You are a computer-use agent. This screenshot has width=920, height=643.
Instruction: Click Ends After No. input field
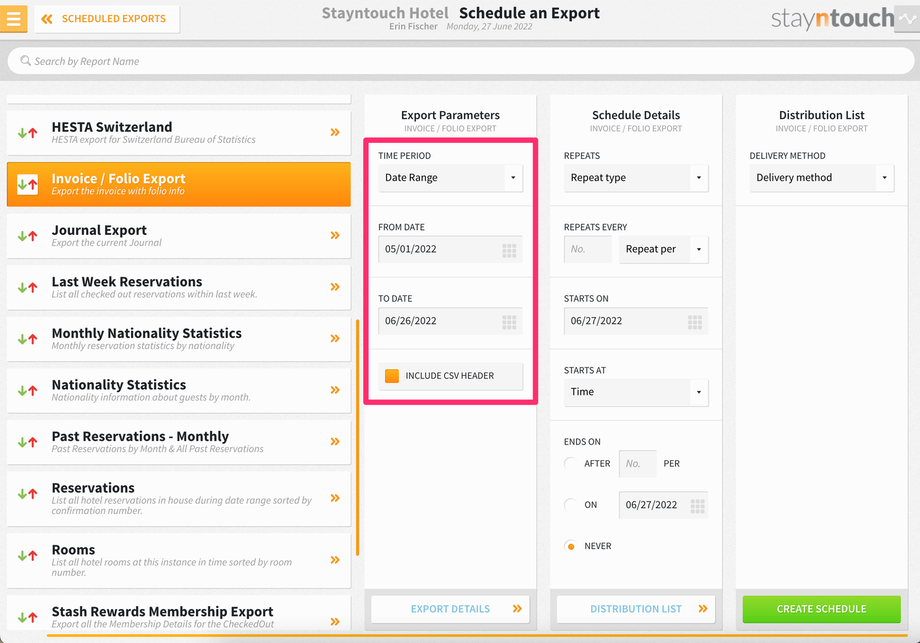(637, 463)
